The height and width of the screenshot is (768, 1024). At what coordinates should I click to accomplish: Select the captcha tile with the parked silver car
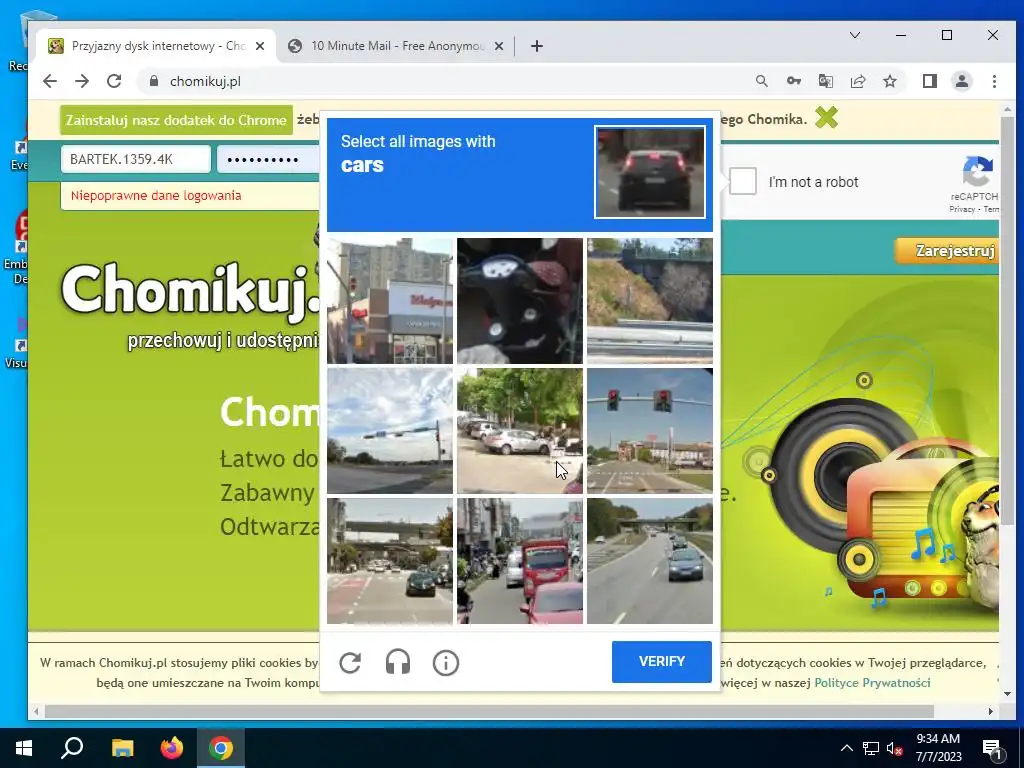pos(520,430)
